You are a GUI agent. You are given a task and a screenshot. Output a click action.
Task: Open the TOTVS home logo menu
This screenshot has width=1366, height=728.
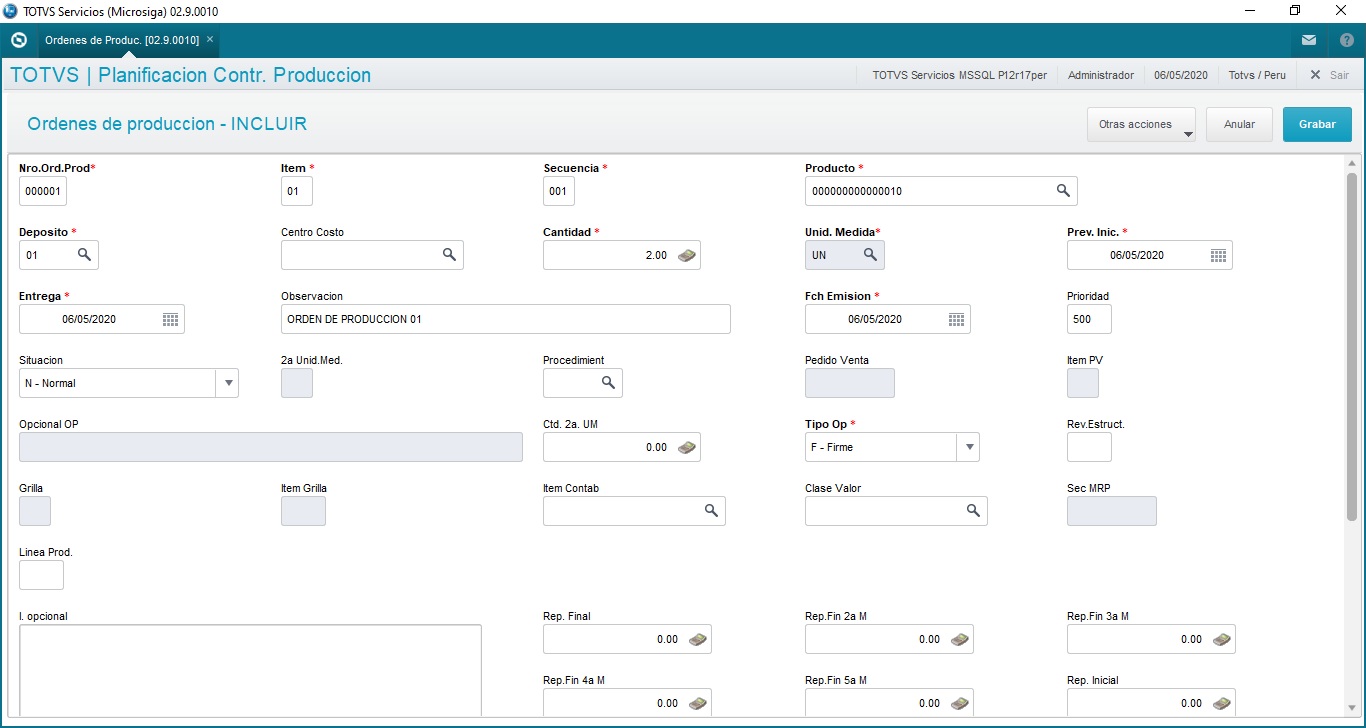tap(17, 40)
